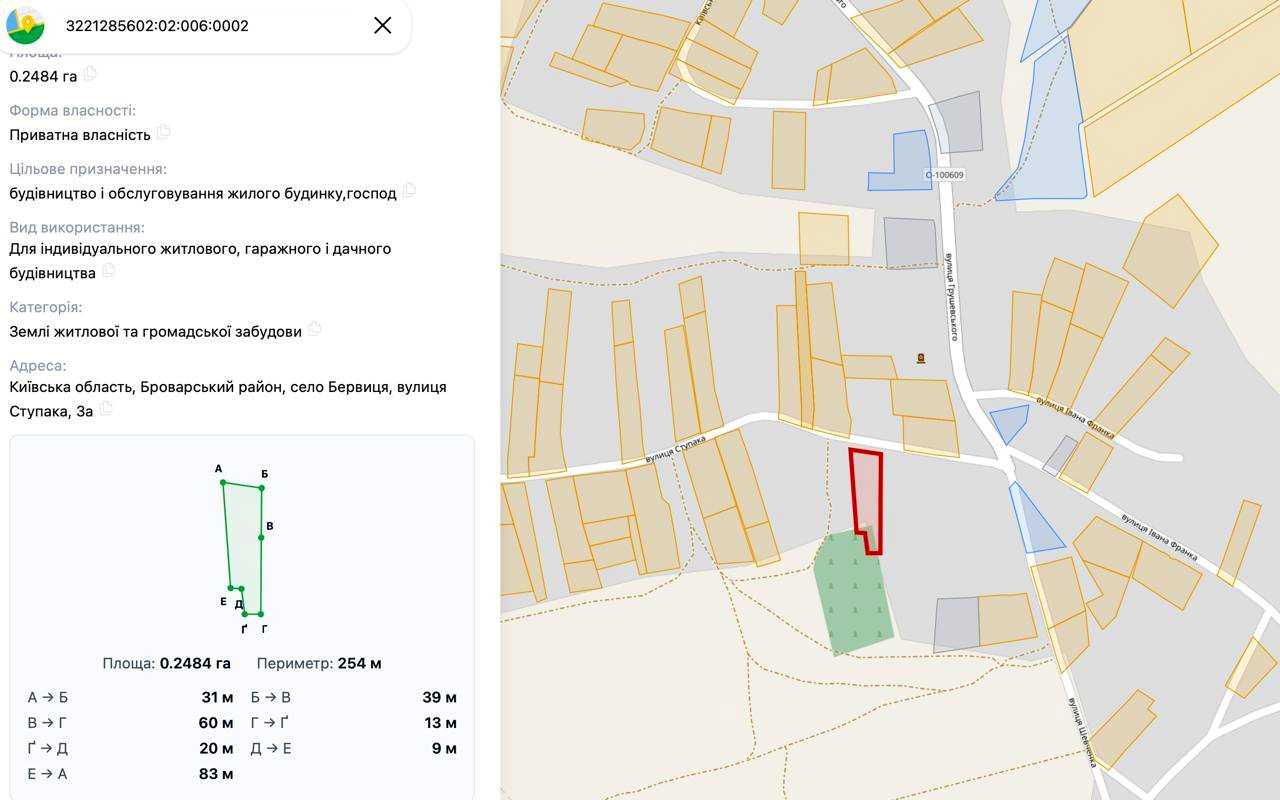Click the road label O-100609
This screenshot has width=1280, height=800.
pyautogui.click(x=944, y=175)
